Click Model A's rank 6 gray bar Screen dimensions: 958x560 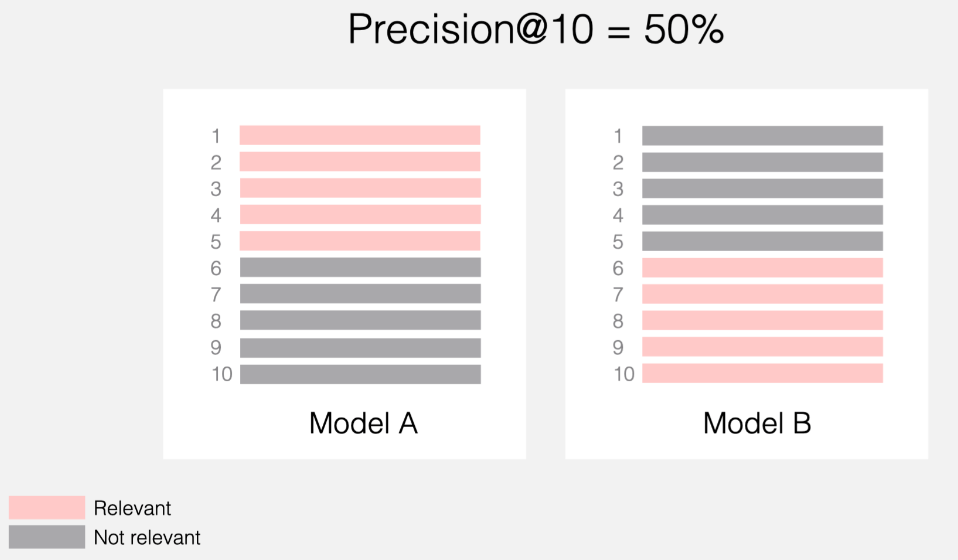coord(360,267)
